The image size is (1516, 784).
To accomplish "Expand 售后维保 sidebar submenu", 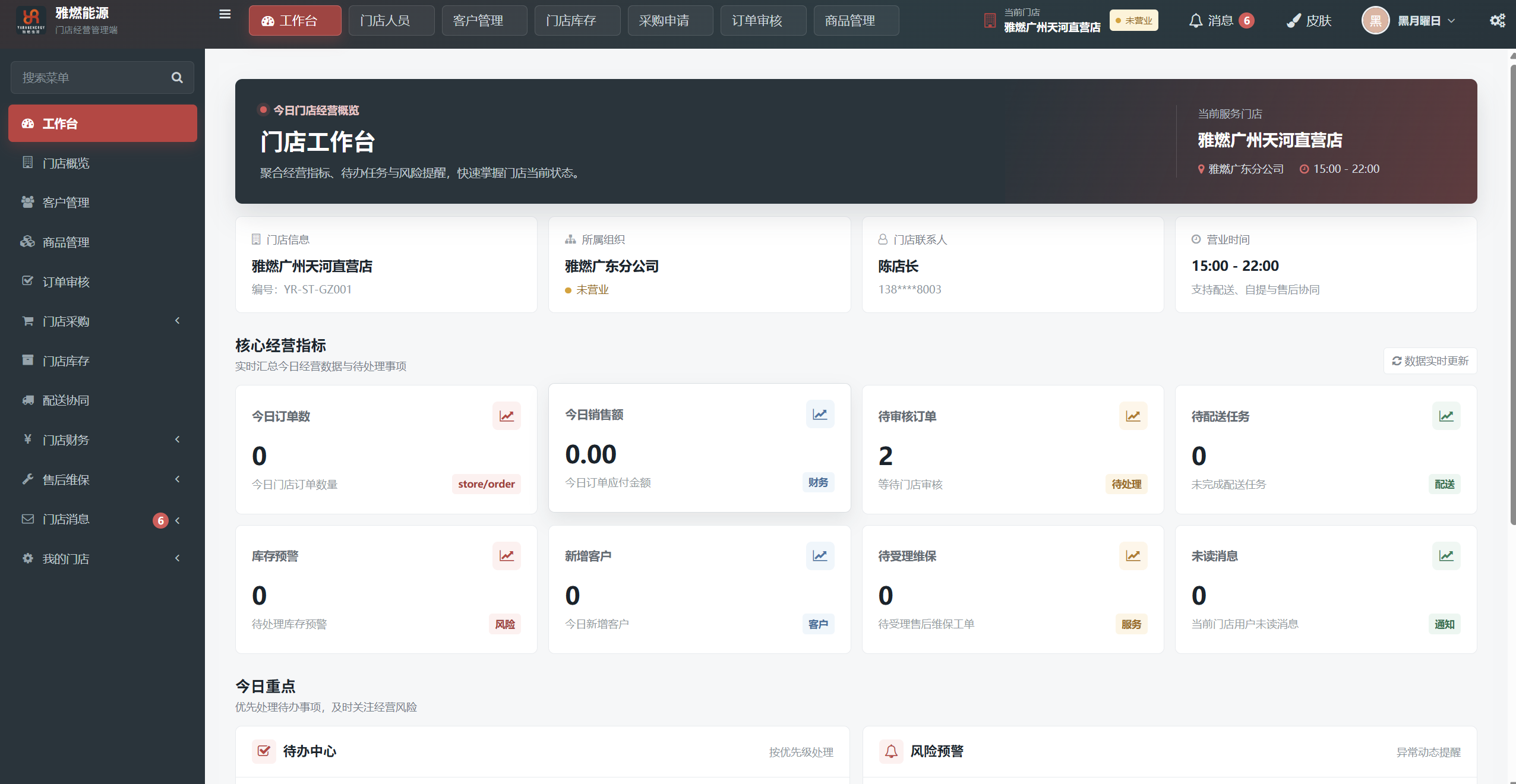I will pyautogui.click(x=177, y=479).
